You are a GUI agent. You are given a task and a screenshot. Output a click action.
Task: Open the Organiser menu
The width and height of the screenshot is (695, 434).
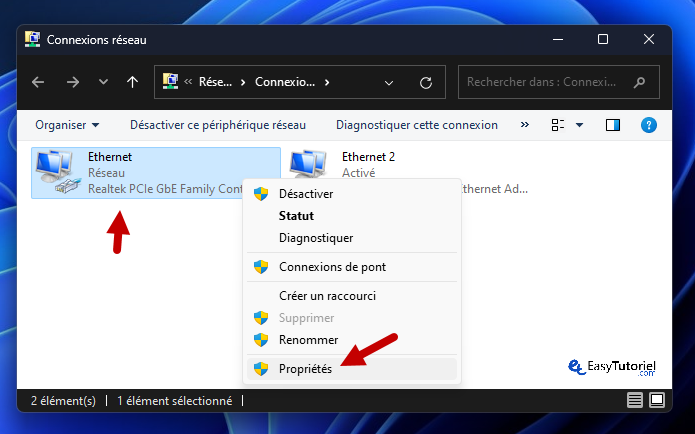click(67, 125)
